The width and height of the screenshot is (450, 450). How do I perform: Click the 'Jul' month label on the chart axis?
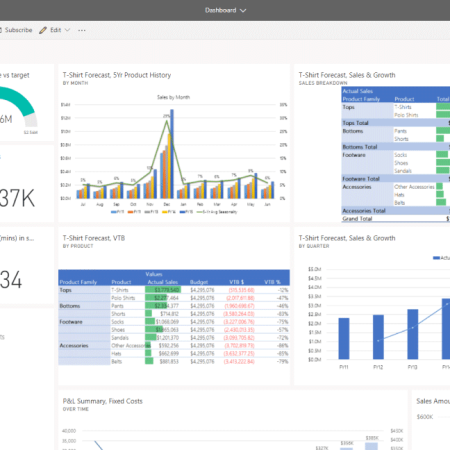83,204
